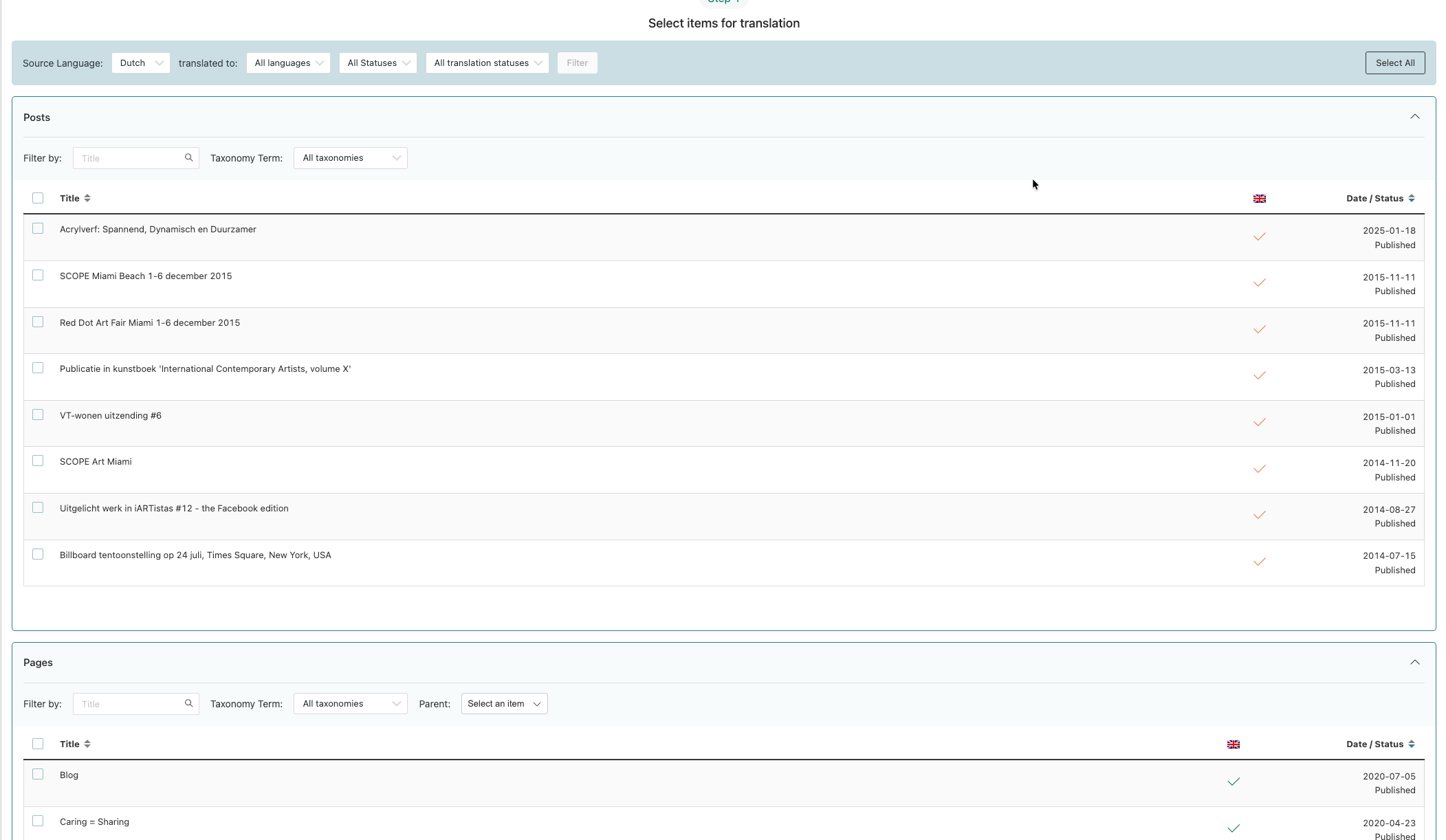This screenshot has height=840, width=1446.
Task: Click search magnifier icon in Posts title filter
Action: (x=188, y=158)
